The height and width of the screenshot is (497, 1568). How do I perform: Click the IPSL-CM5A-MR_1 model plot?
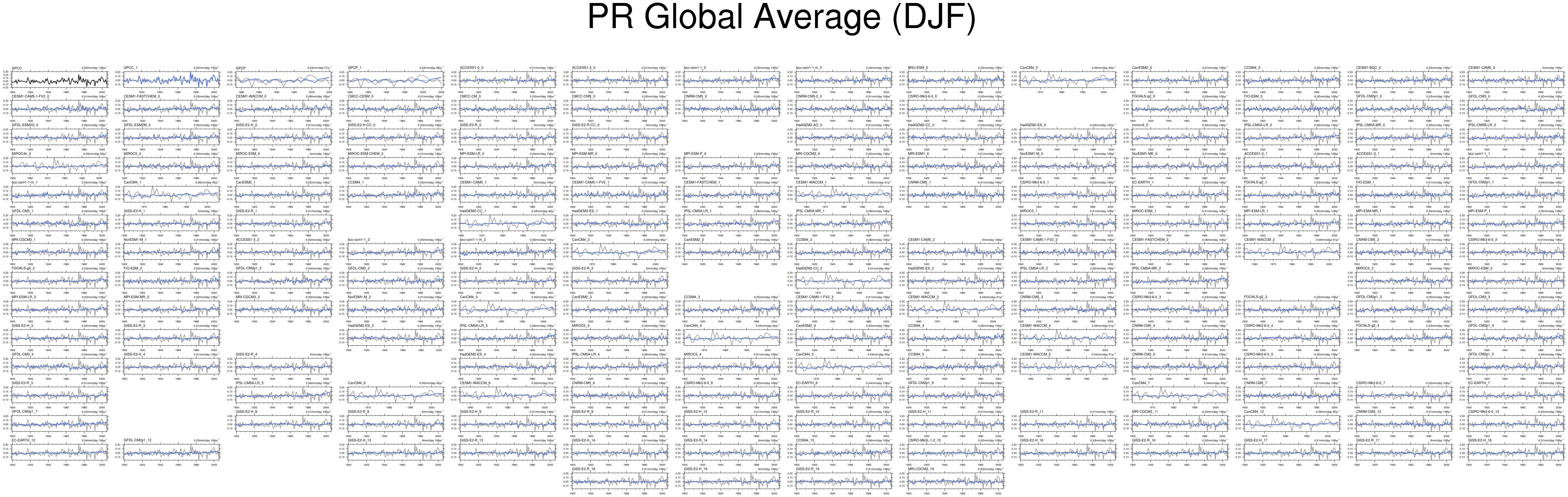843,223
